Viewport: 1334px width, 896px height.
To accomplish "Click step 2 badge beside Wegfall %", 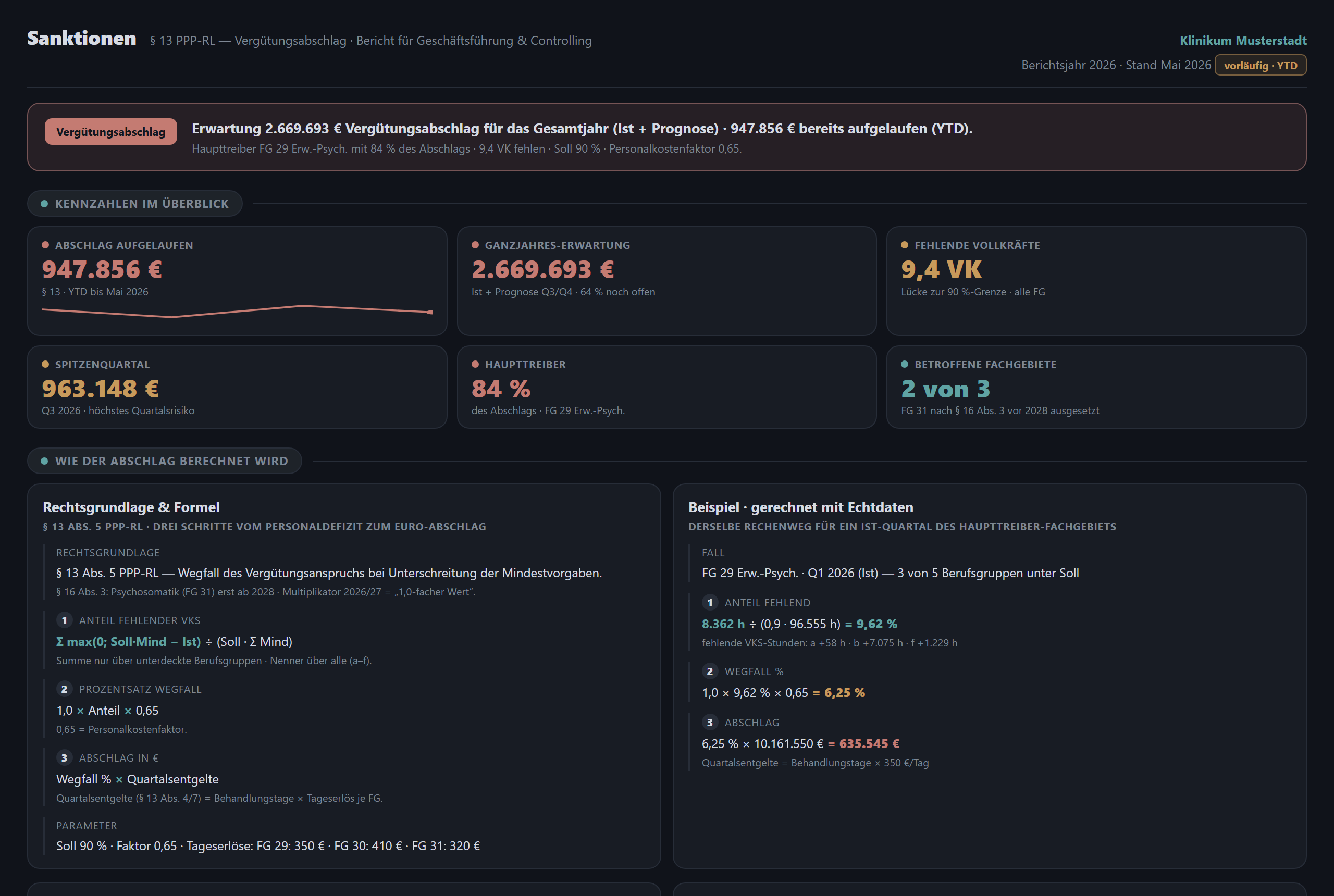I will click(x=710, y=671).
